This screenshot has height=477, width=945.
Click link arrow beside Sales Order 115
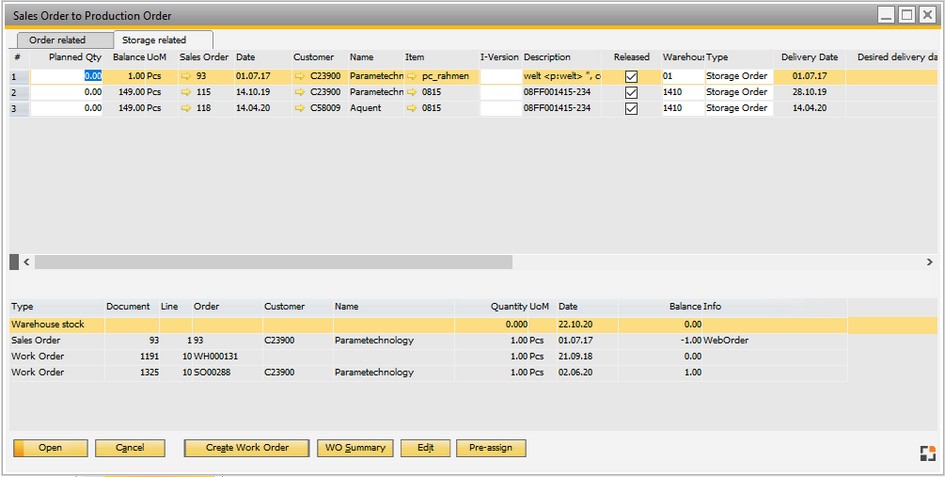point(186,92)
